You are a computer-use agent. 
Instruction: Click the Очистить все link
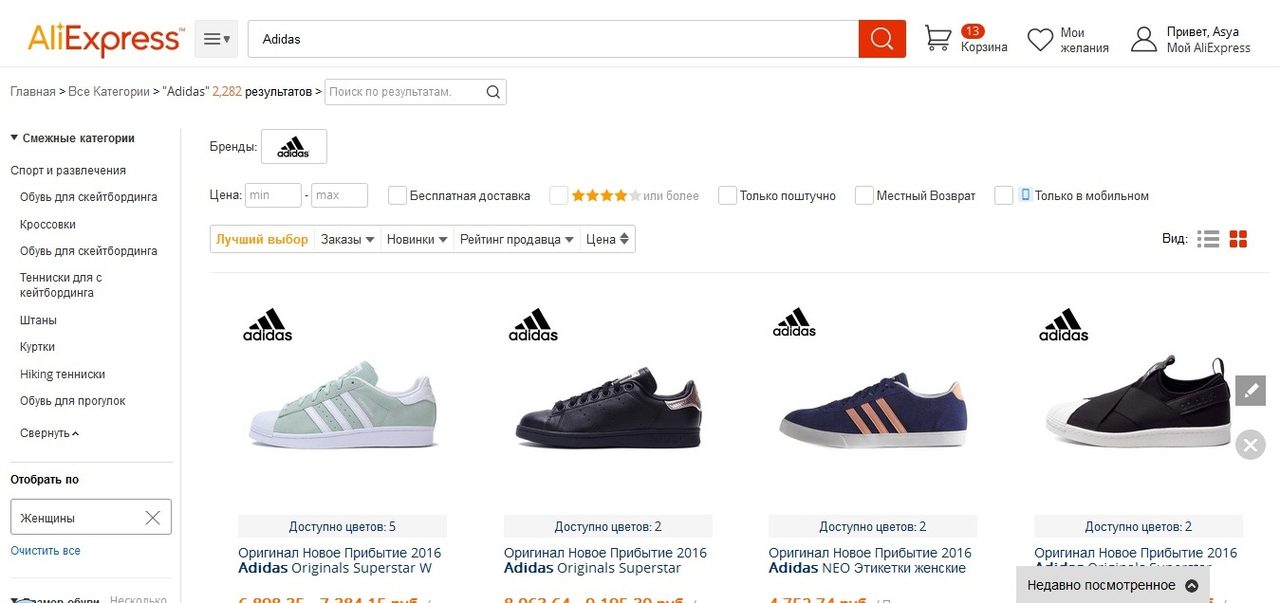click(45, 551)
